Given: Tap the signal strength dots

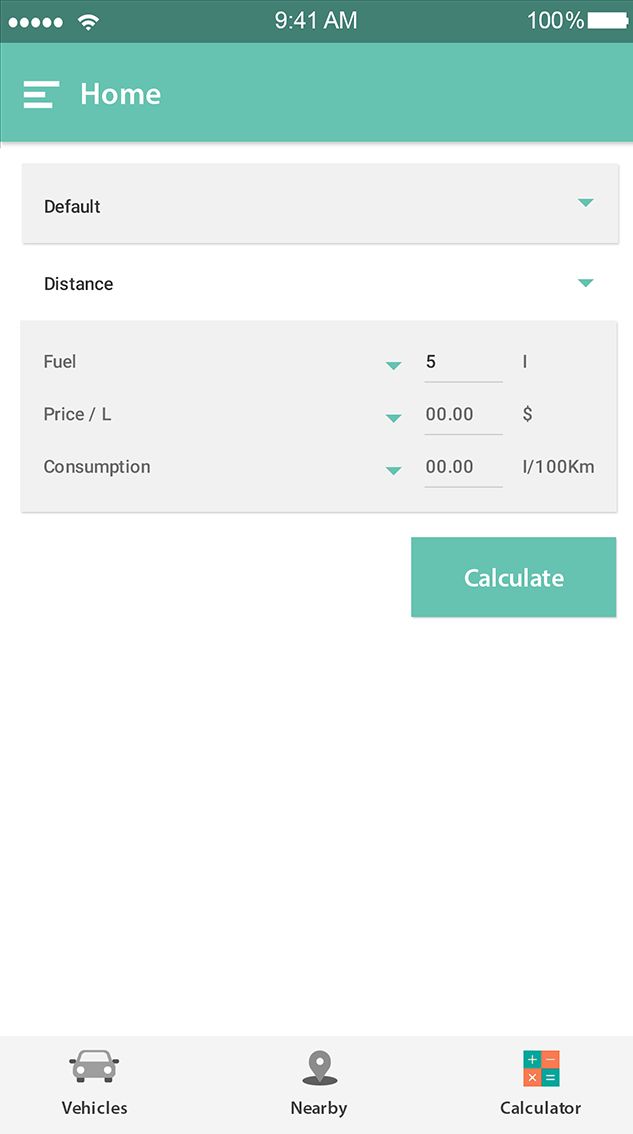Looking at the screenshot, I should pyautogui.click(x=36, y=21).
